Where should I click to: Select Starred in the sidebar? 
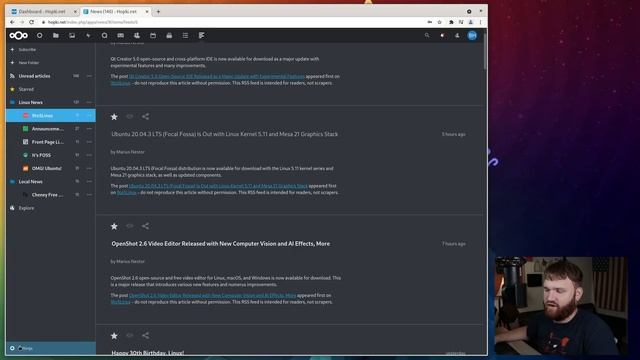26,89
